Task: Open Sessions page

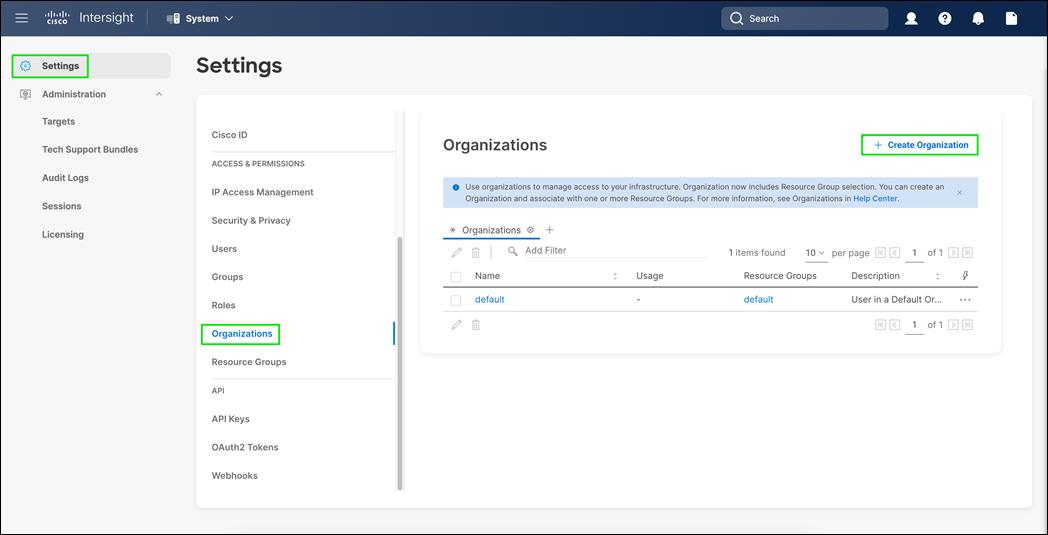Action: [61, 206]
